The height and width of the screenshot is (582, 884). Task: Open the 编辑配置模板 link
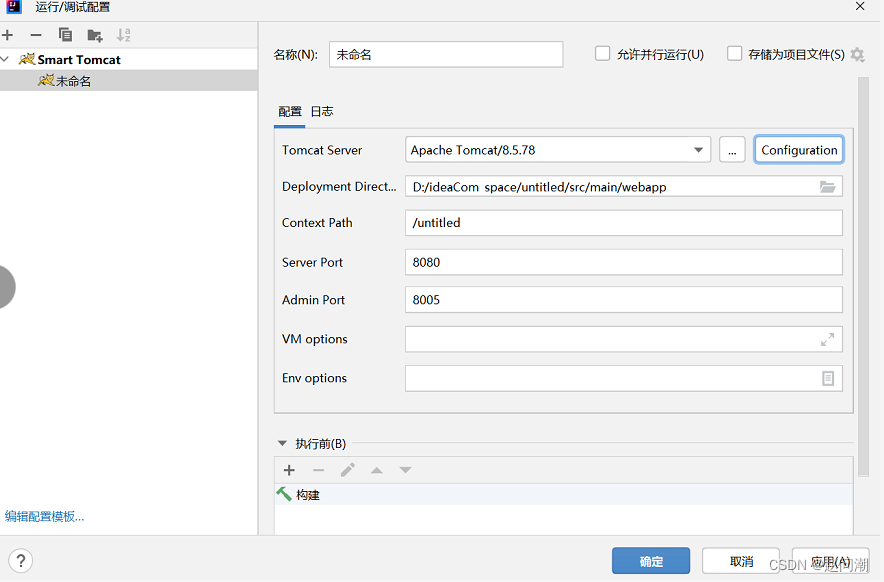point(45,517)
